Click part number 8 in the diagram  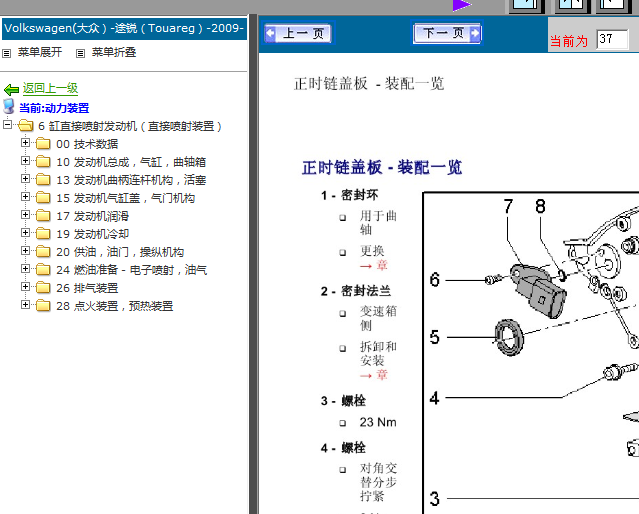tap(540, 206)
